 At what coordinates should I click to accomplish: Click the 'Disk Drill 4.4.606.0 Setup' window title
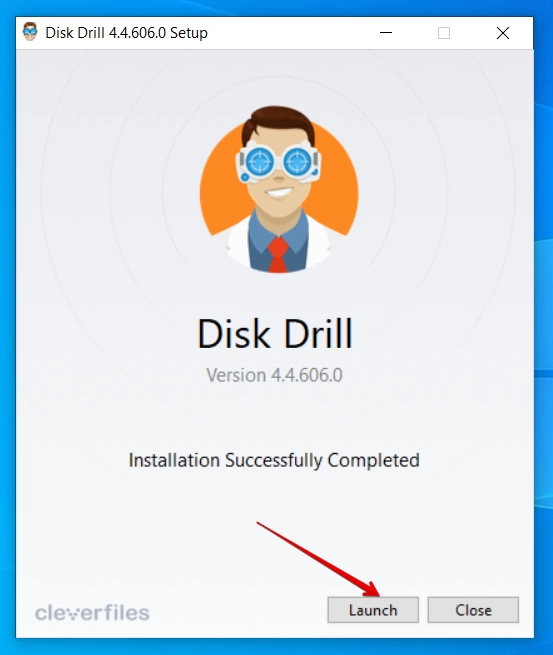click(x=127, y=33)
